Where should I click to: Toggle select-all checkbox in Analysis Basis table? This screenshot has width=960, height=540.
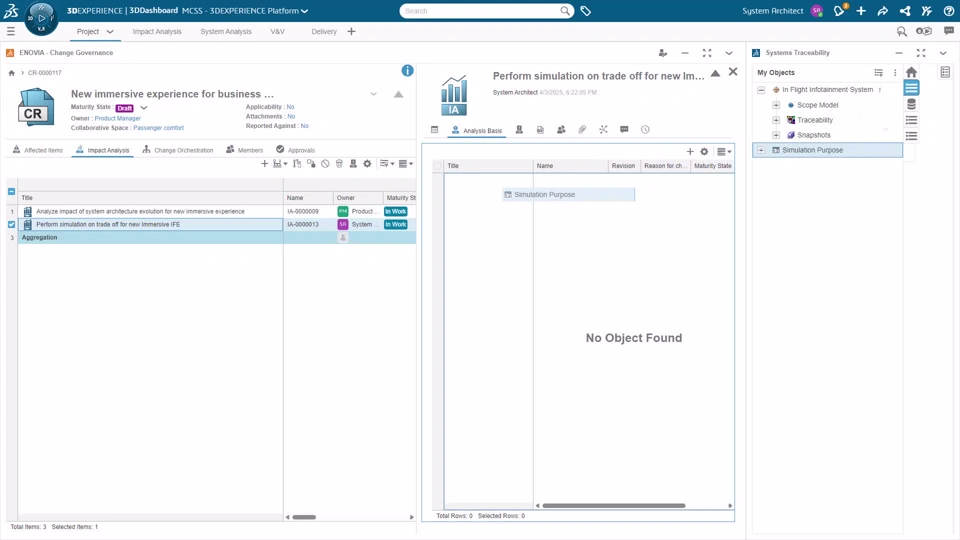tap(438, 166)
